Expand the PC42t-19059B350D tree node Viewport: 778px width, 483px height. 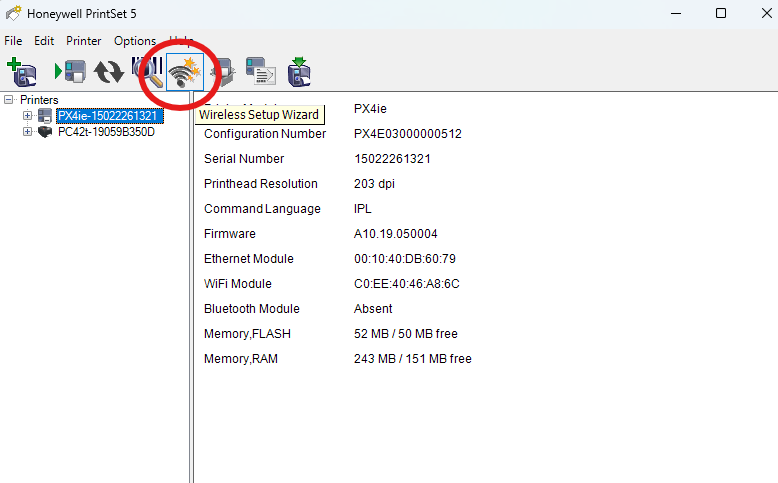(x=27, y=132)
